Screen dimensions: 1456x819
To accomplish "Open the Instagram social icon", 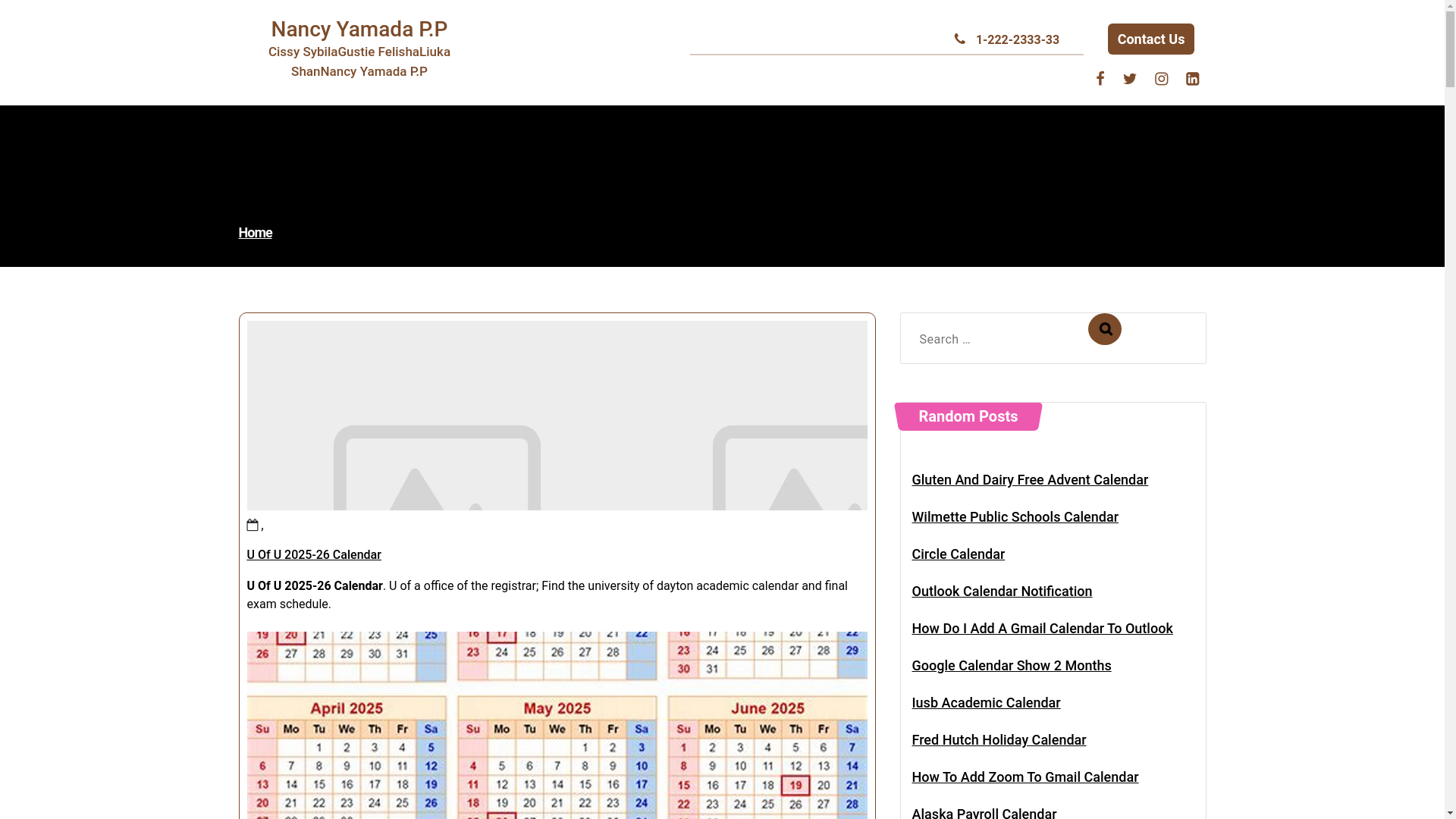I will (x=1161, y=79).
